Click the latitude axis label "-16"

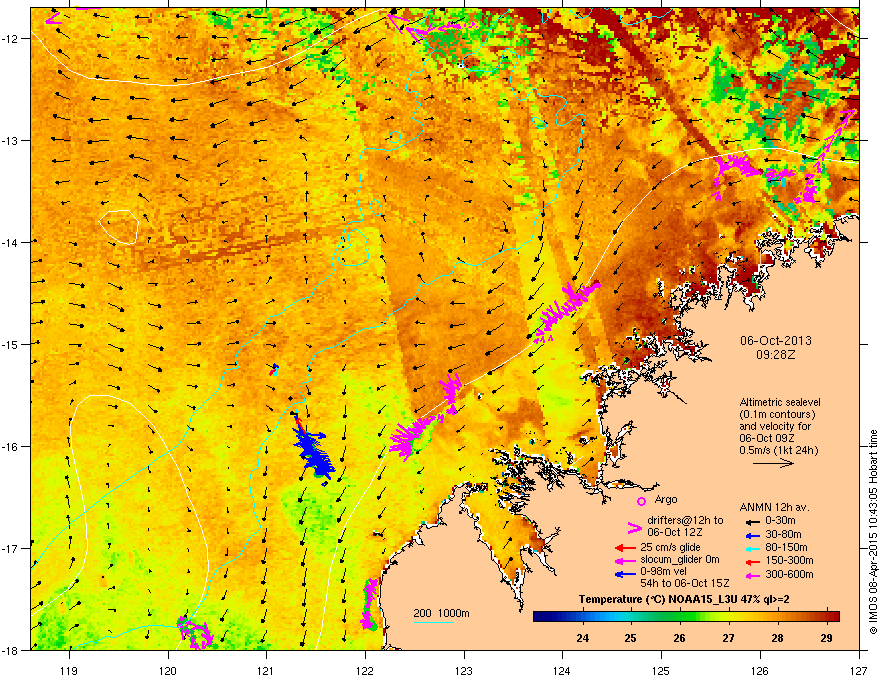click(x=10, y=447)
